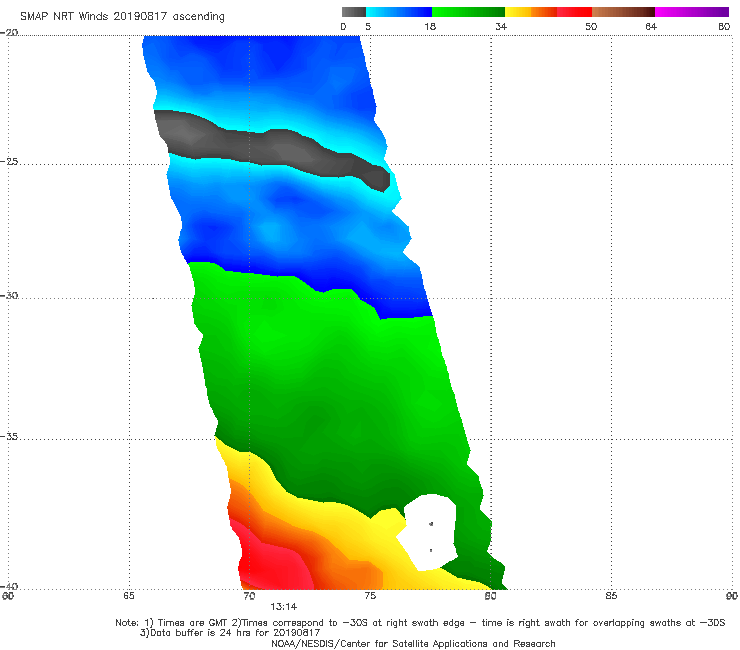Viewport: 740px width, 650px height.
Task: Click the longitude axis label "60"
Action: point(8,596)
